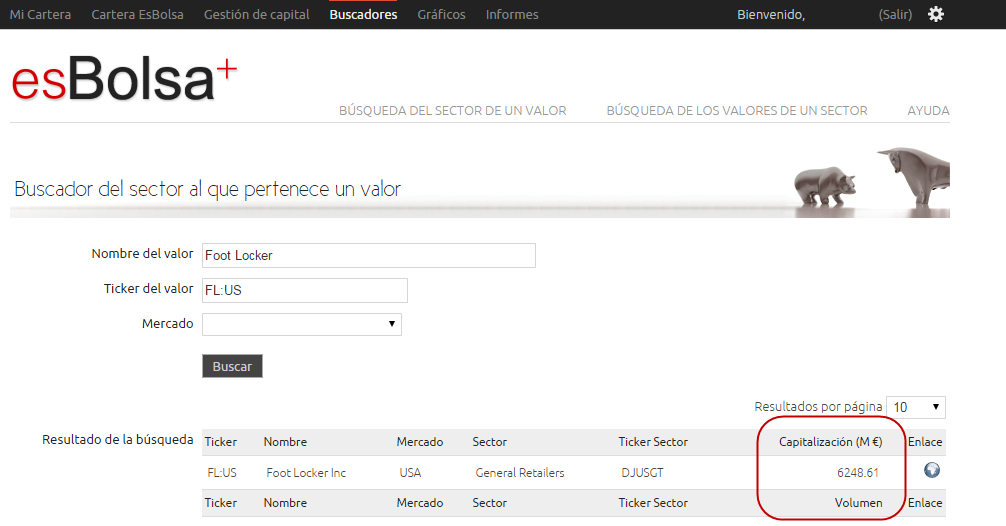Click the Capitalización (M €) column header

pos(830,442)
